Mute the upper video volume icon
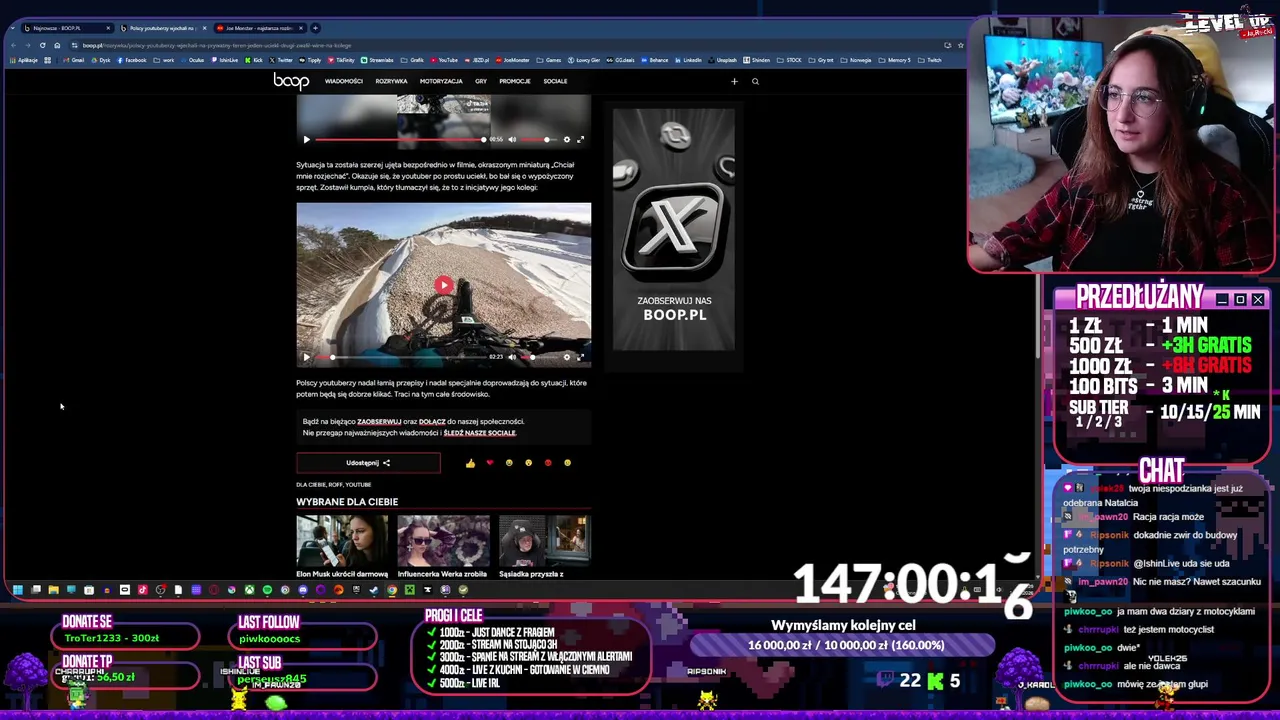 pyautogui.click(x=512, y=140)
